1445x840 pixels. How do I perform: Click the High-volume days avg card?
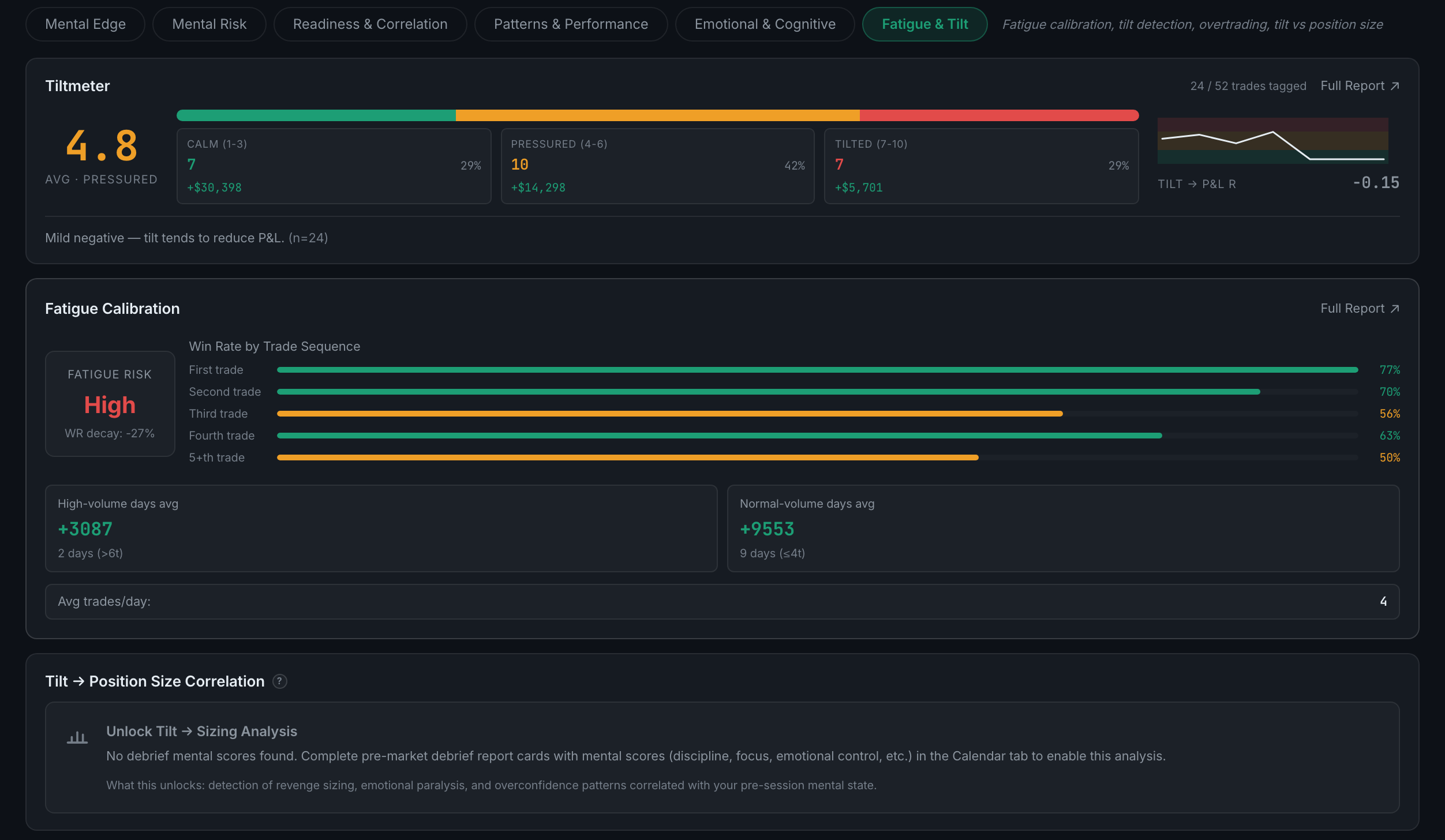point(381,528)
